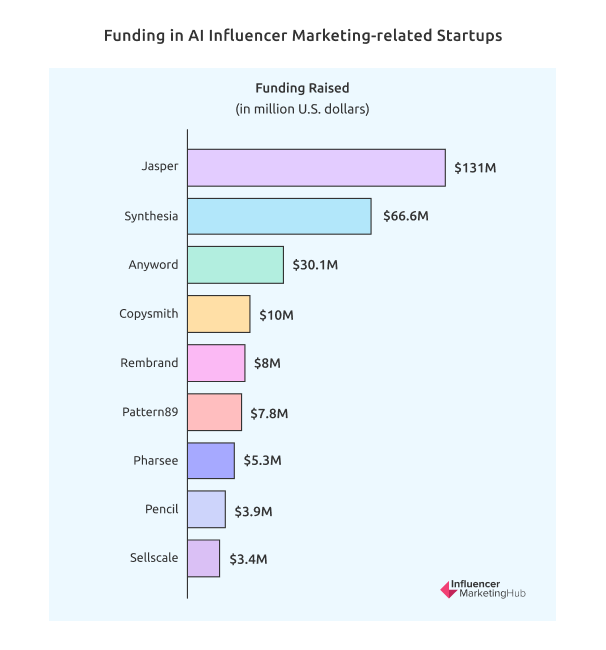The width and height of the screenshot is (606, 650).
Task: Click the $66.6M value label
Action: click(404, 216)
